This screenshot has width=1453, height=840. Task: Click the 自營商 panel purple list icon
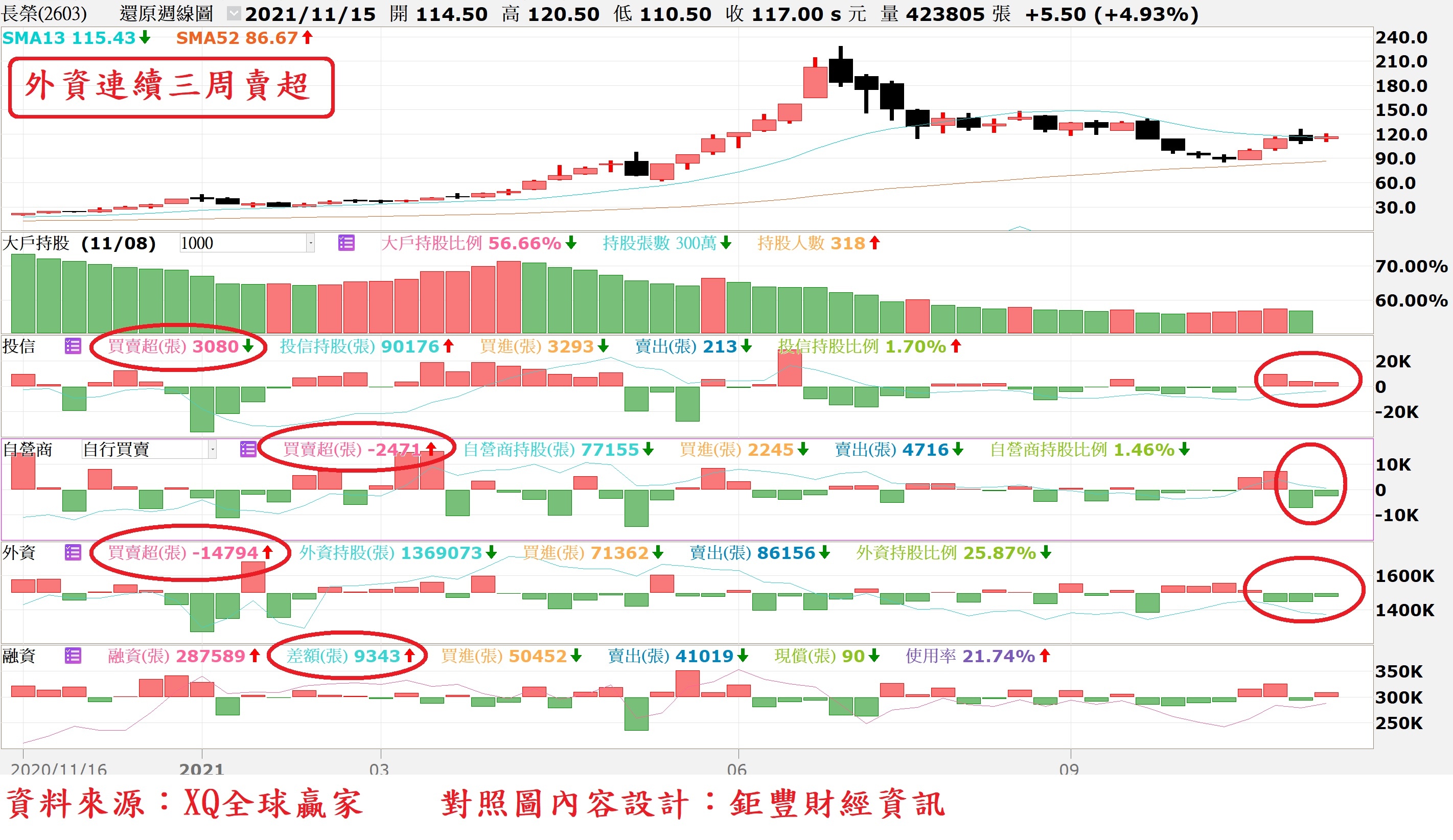(x=248, y=449)
